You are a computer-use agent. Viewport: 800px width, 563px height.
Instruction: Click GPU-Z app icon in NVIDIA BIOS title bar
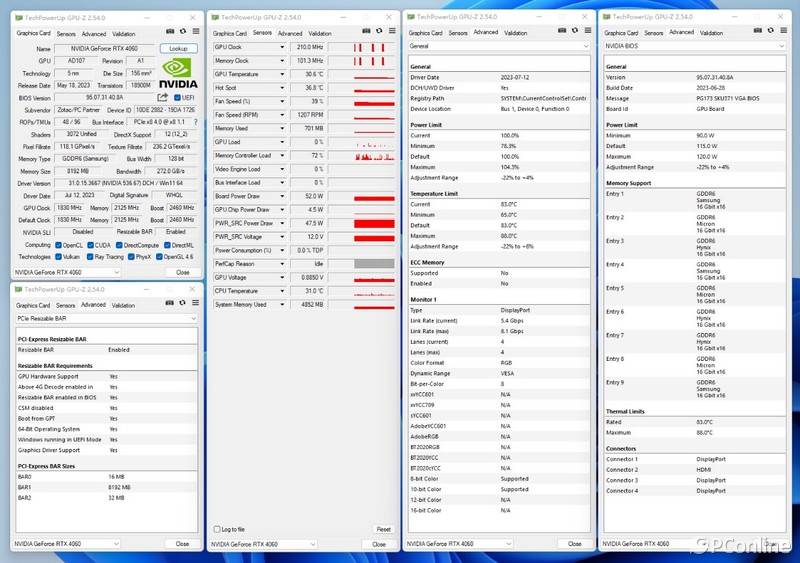click(x=607, y=17)
